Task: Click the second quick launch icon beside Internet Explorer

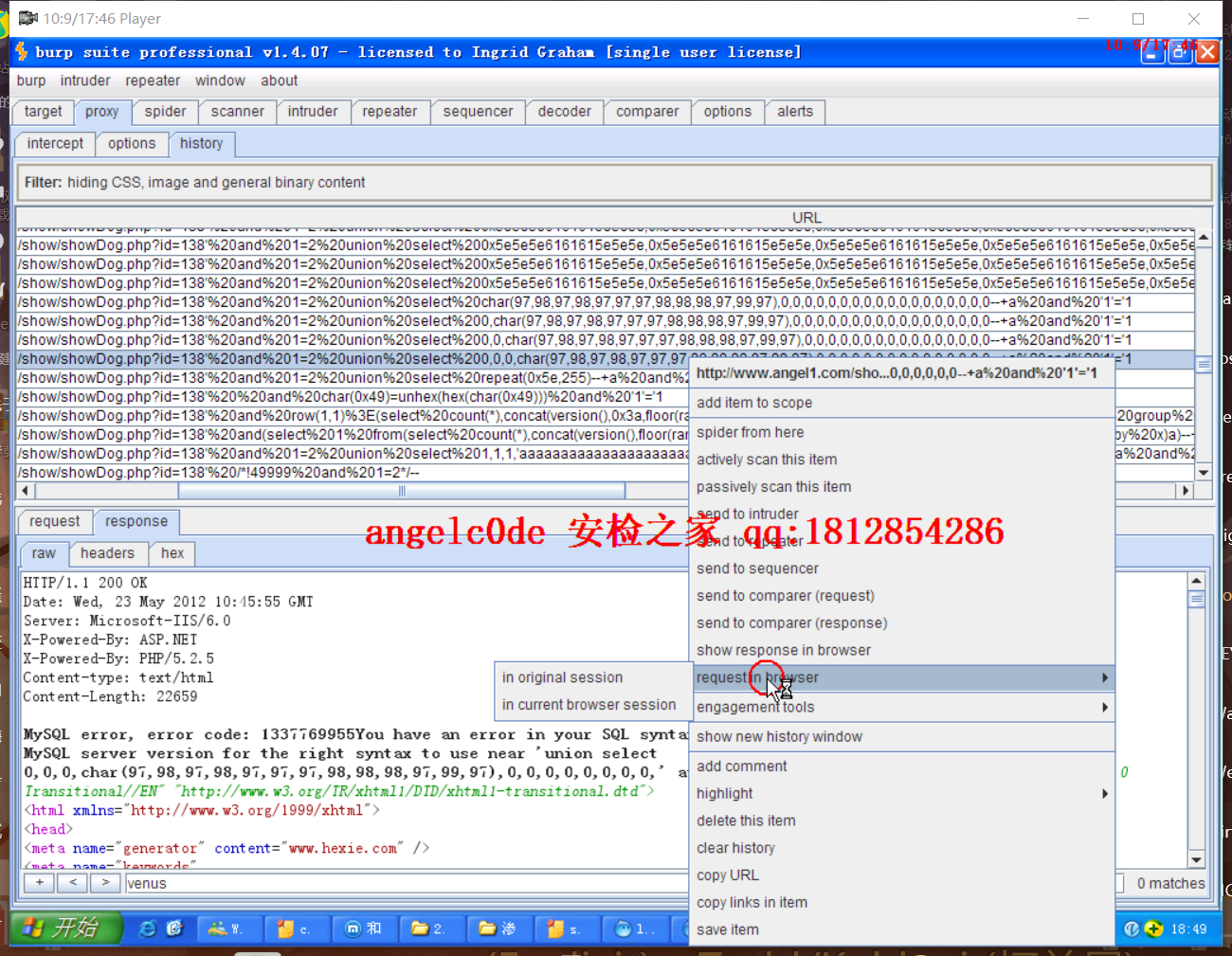Action: tap(174, 929)
